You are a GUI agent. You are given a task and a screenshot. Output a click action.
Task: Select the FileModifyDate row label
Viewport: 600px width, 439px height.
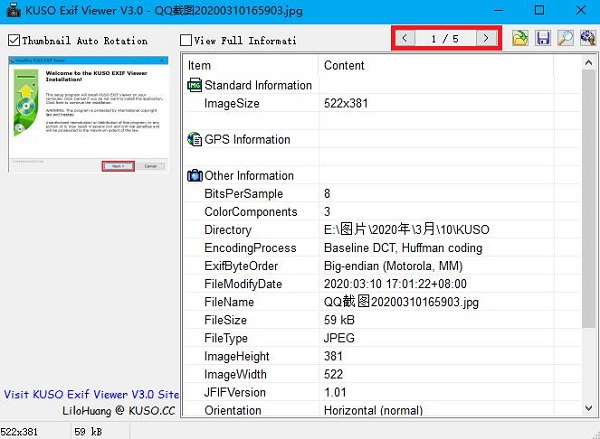(x=243, y=284)
